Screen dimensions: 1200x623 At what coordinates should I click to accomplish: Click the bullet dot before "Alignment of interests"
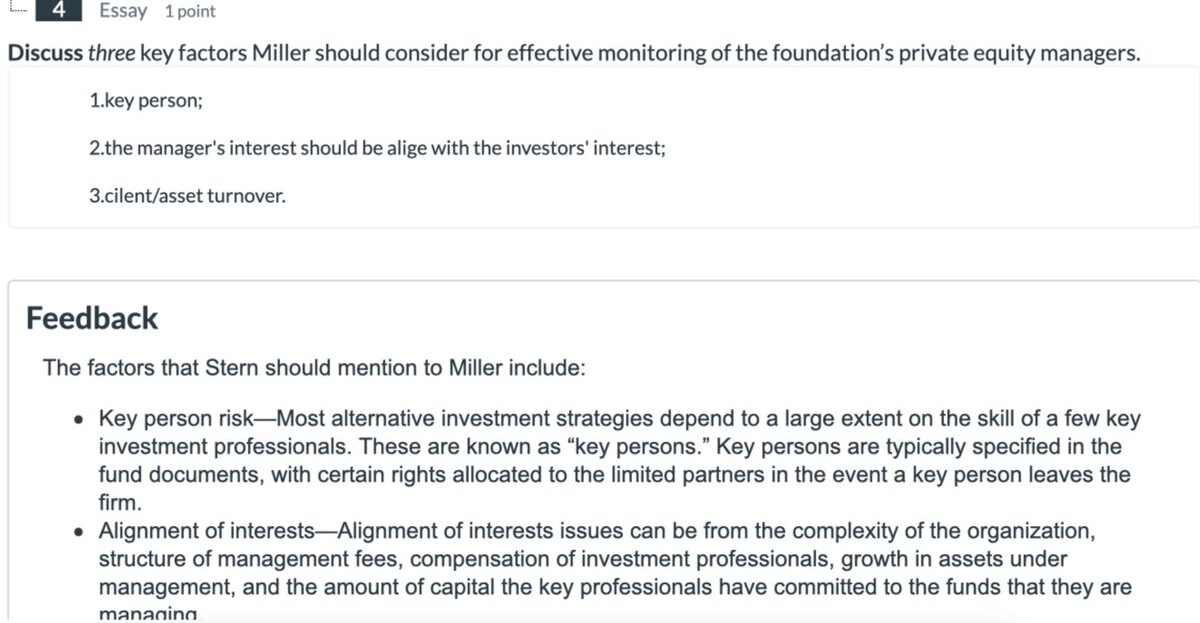[x=78, y=530]
